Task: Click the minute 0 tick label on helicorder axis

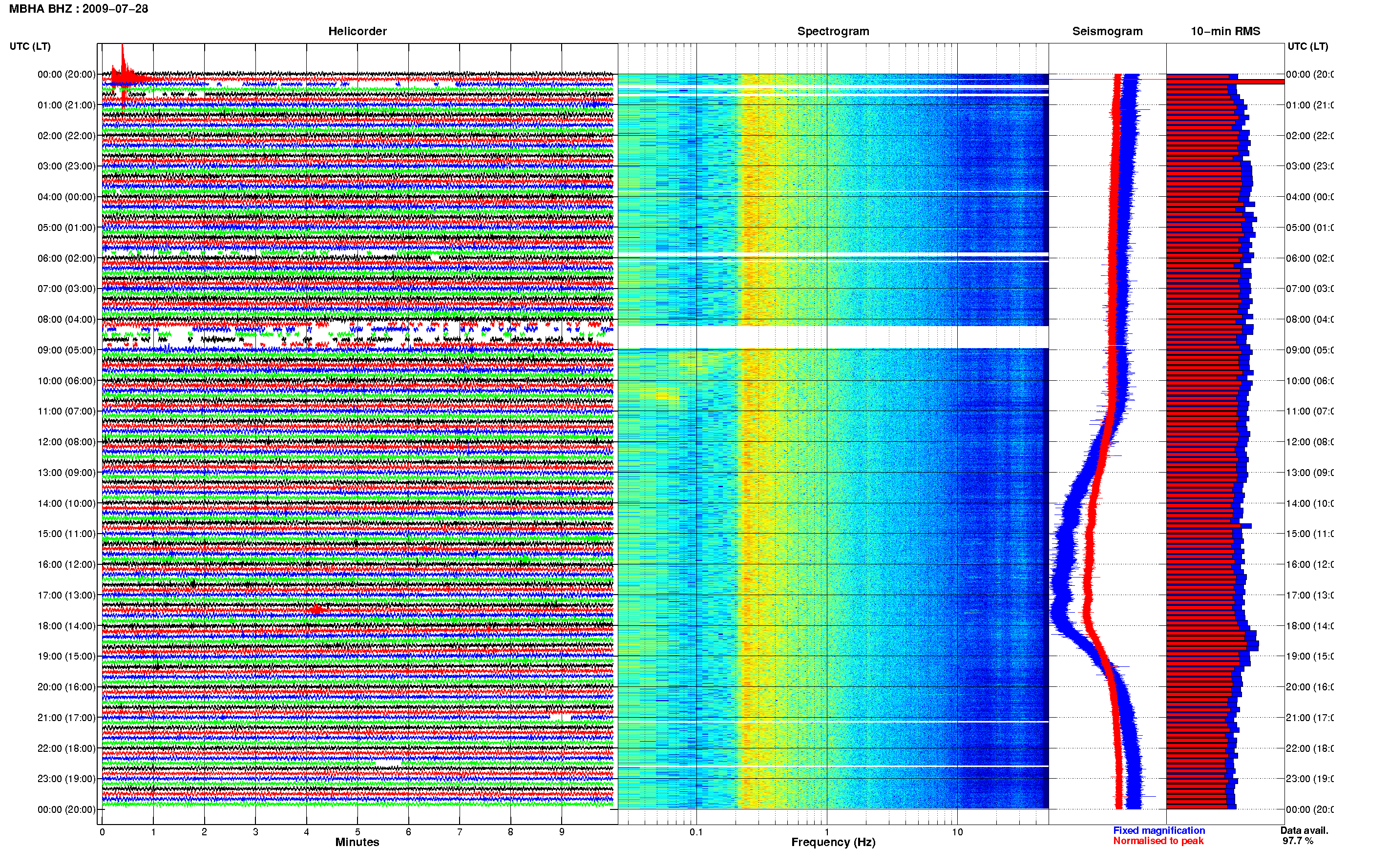Action: click(102, 832)
